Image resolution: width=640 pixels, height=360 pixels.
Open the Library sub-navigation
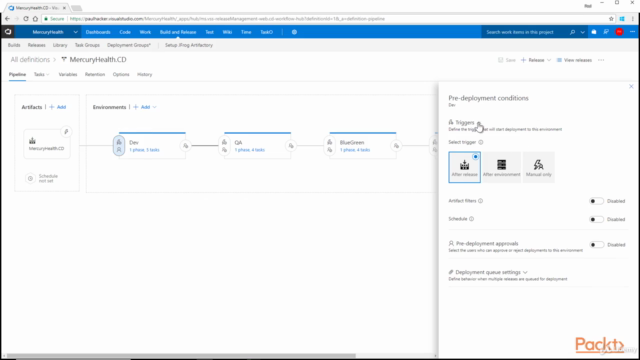(60, 45)
